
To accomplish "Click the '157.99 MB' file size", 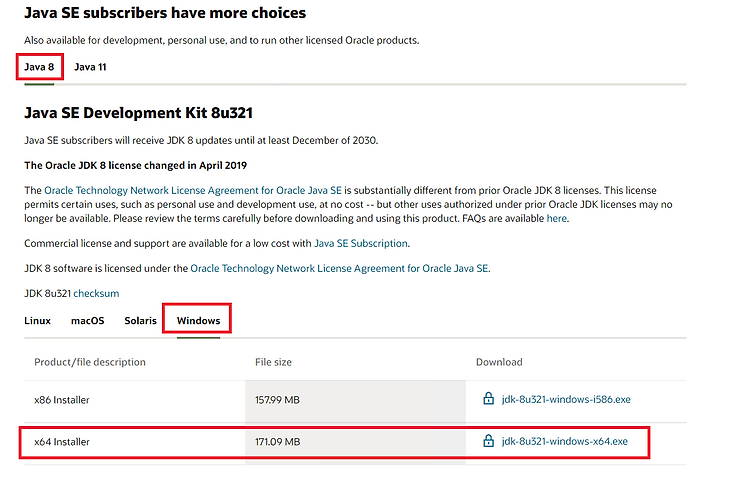I will pos(277,400).
